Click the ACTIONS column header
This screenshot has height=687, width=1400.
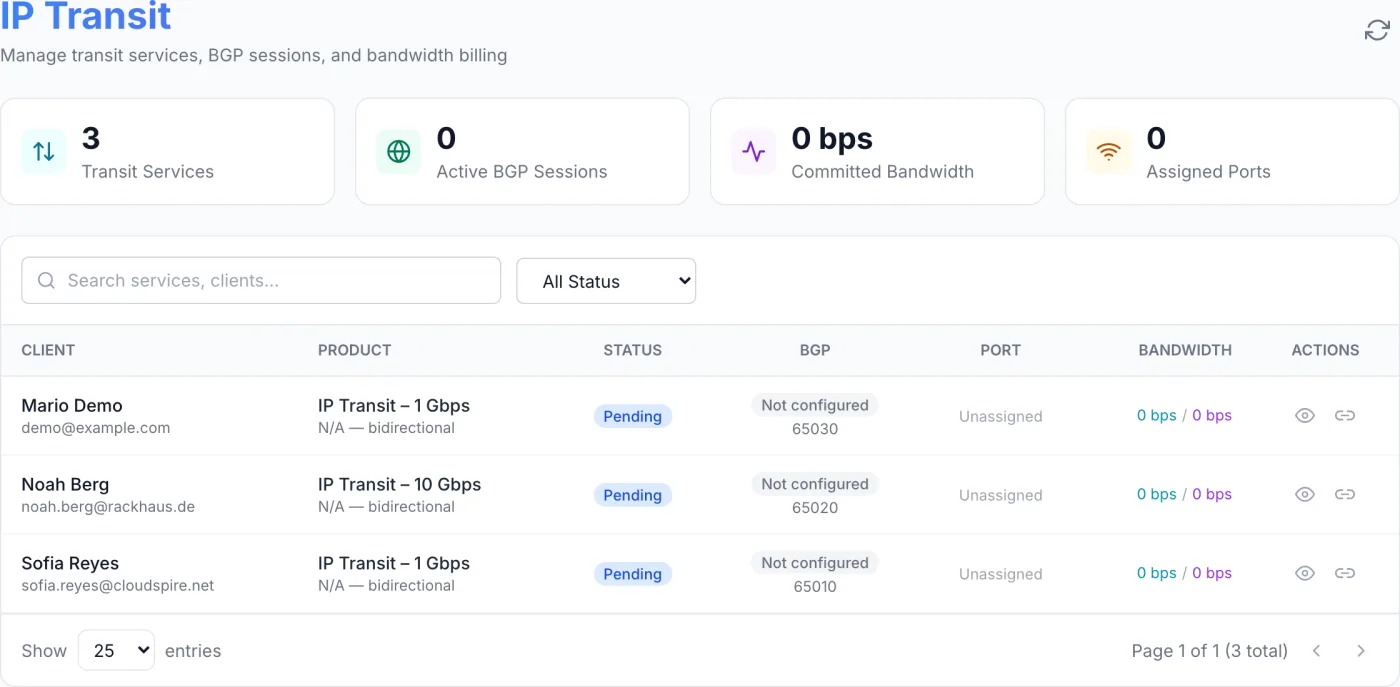[x=1325, y=350]
